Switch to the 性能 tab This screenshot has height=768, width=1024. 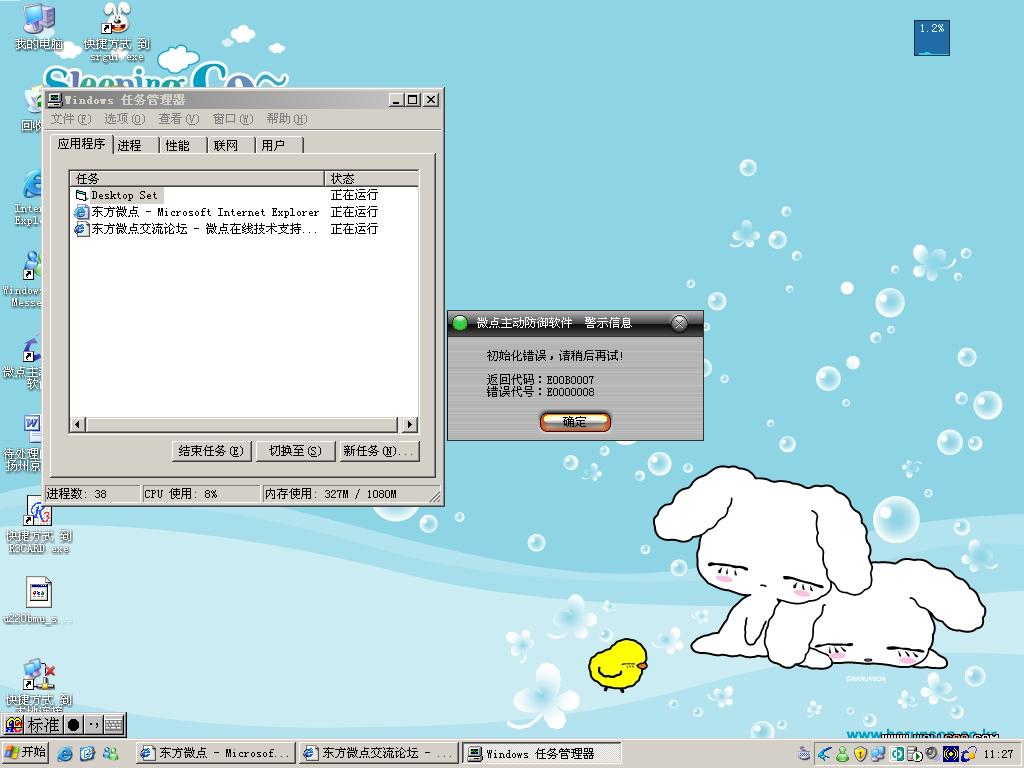point(184,145)
